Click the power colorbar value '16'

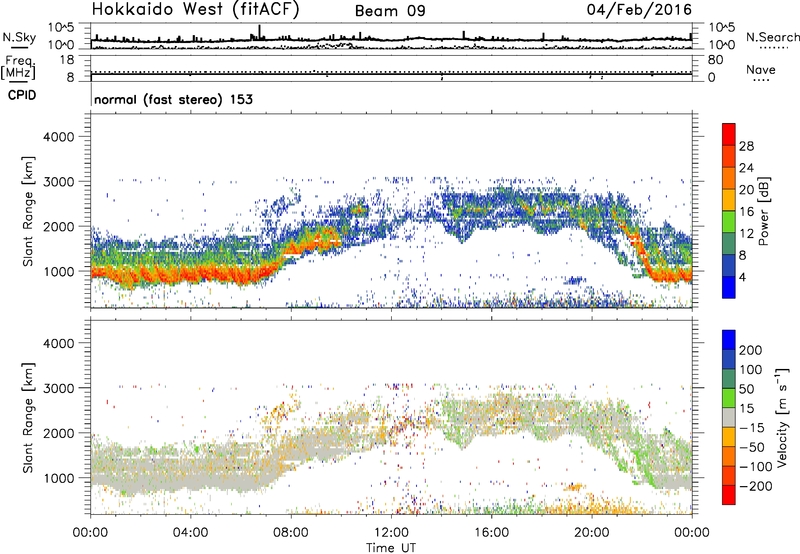(746, 212)
